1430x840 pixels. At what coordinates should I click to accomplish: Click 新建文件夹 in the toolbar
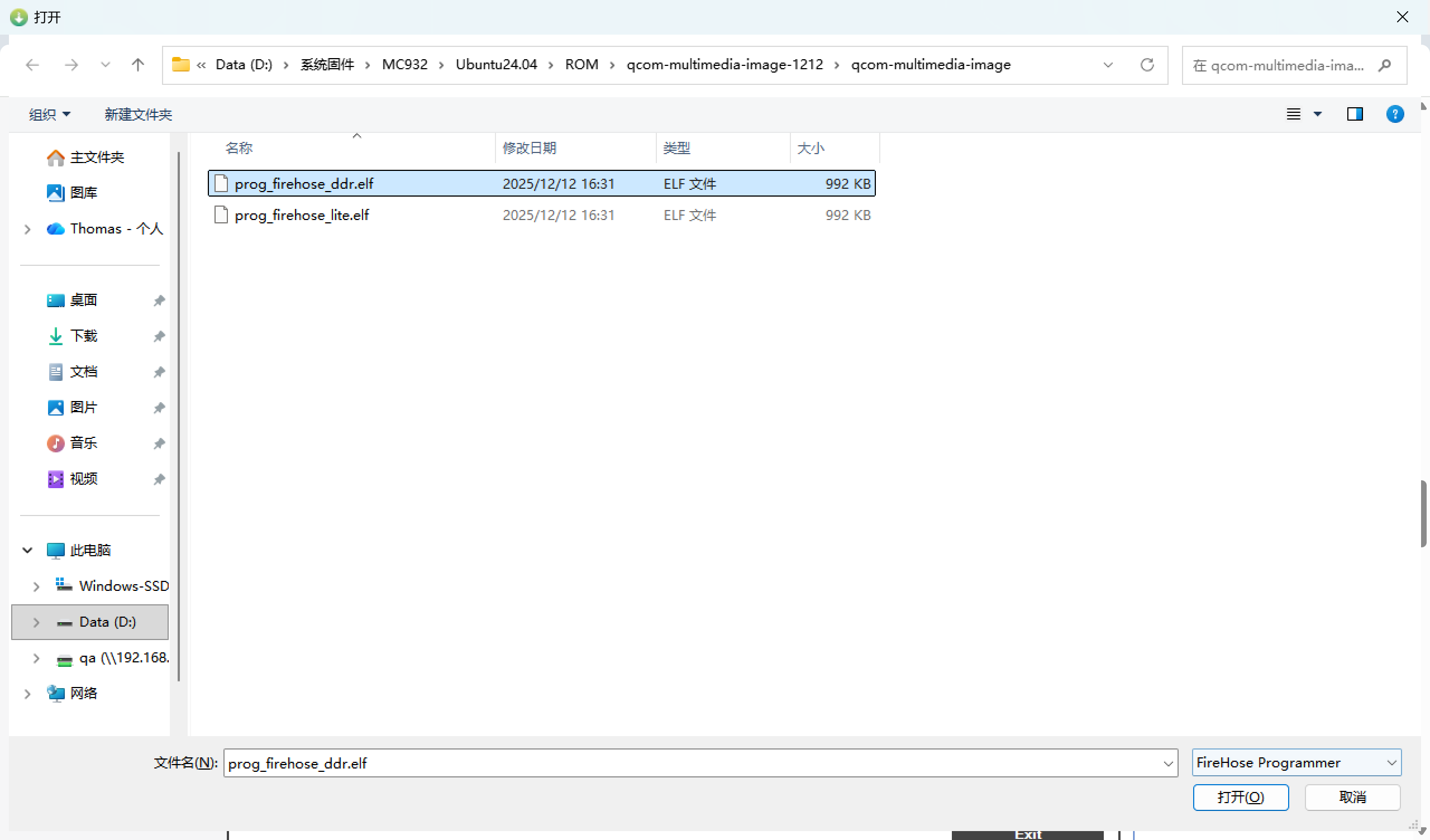tap(138, 114)
